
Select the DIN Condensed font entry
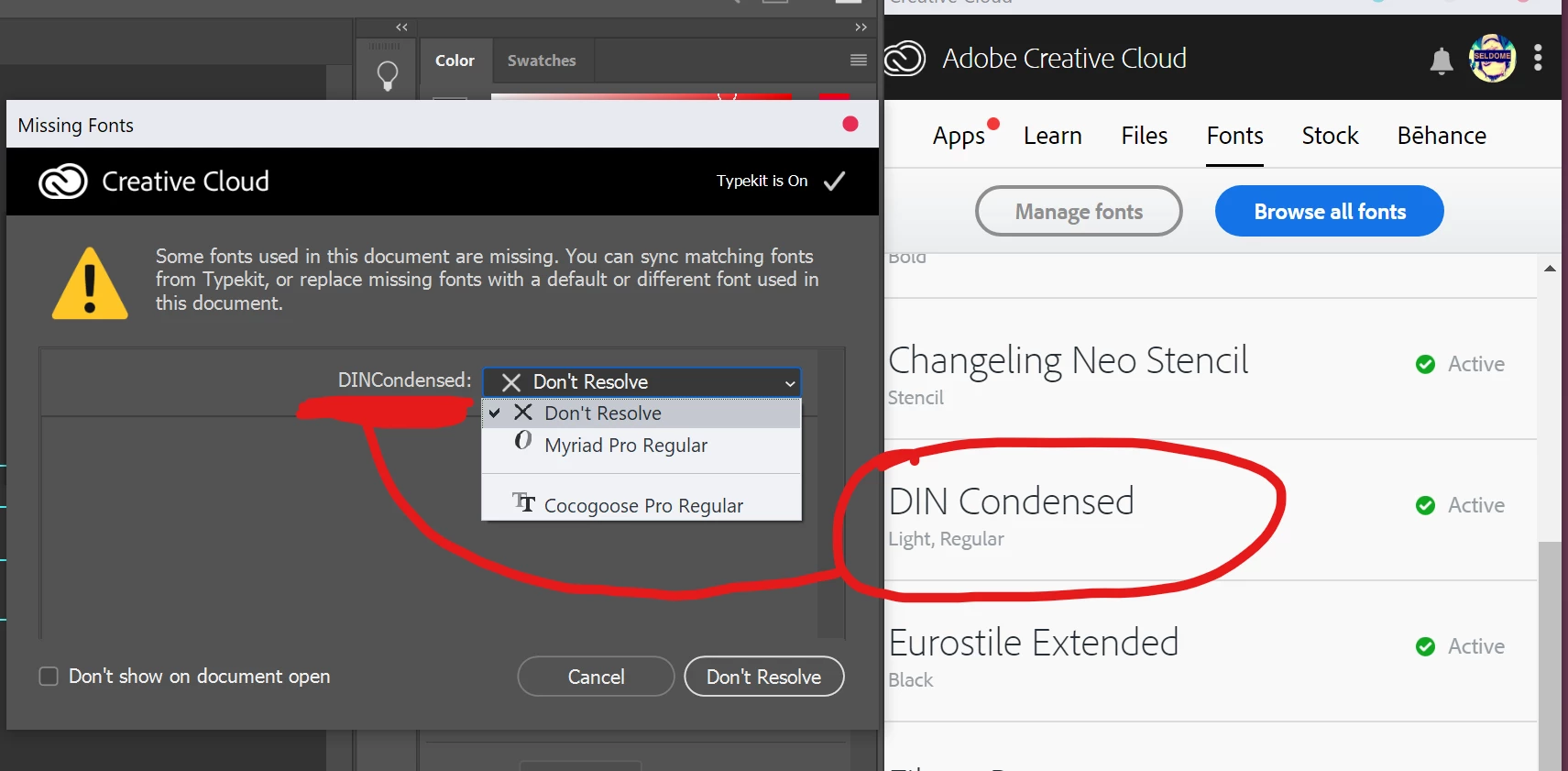1211,510
